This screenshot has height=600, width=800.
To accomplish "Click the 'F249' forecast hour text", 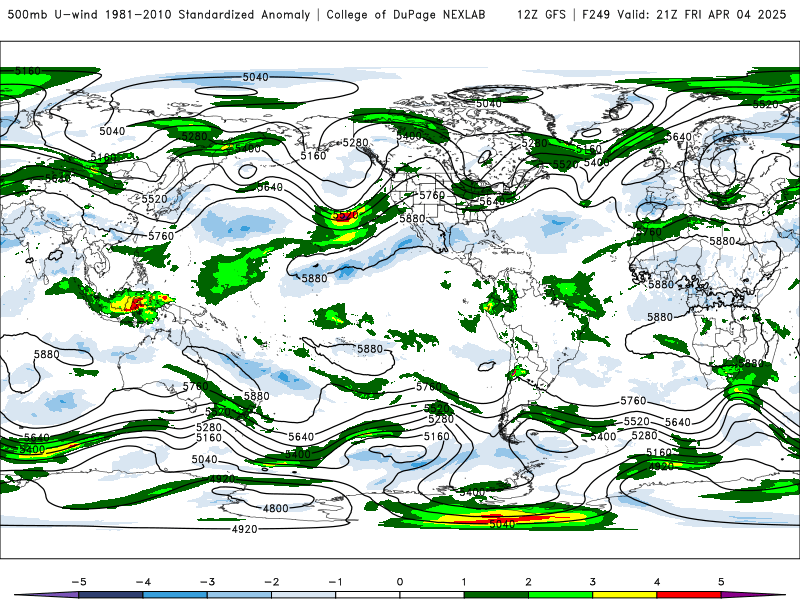I will click(x=596, y=14).
